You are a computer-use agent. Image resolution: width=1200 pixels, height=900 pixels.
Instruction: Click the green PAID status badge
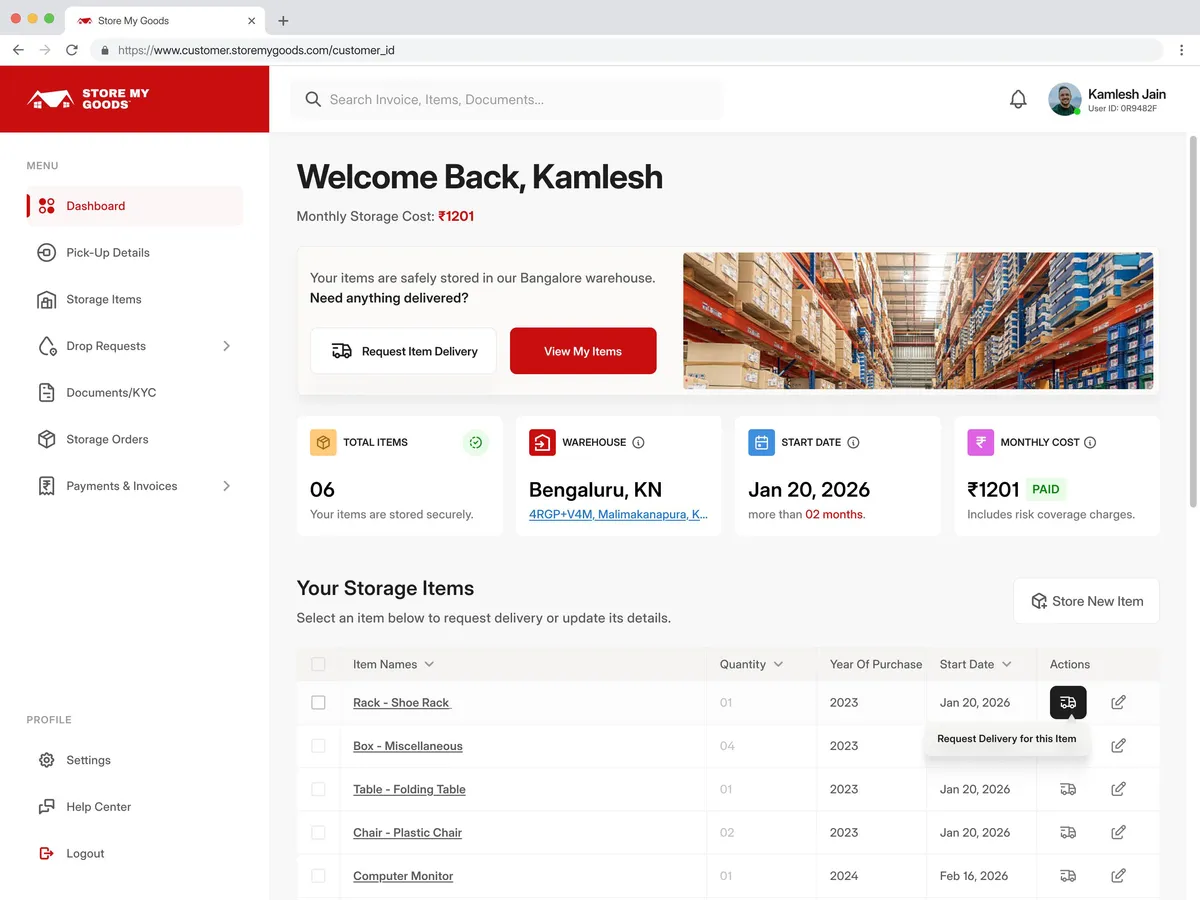(x=1046, y=489)
